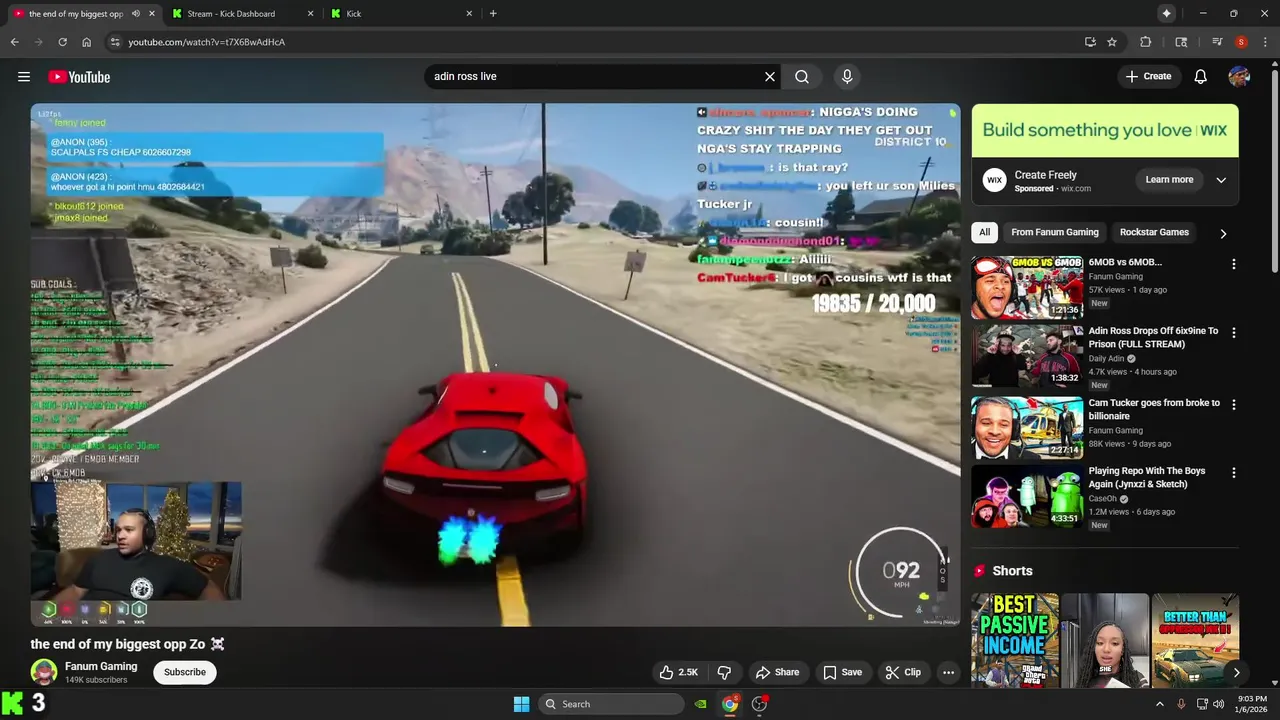
Task: Reload the current page
Action: [62, 42]
